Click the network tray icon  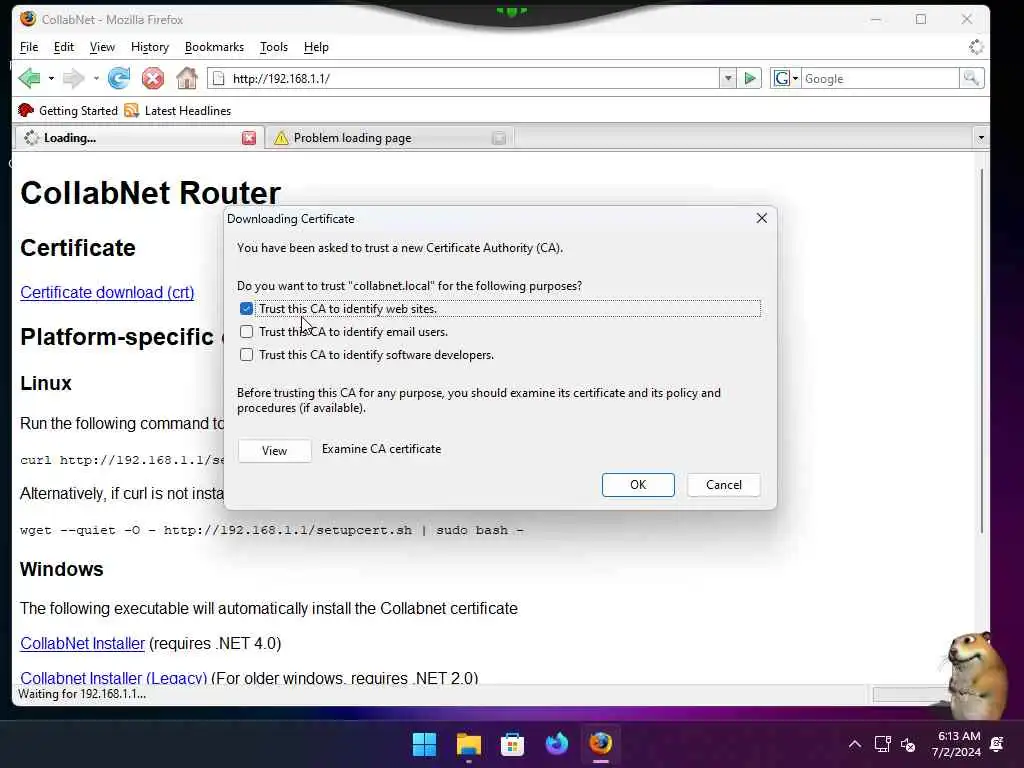tap(882, 744)
